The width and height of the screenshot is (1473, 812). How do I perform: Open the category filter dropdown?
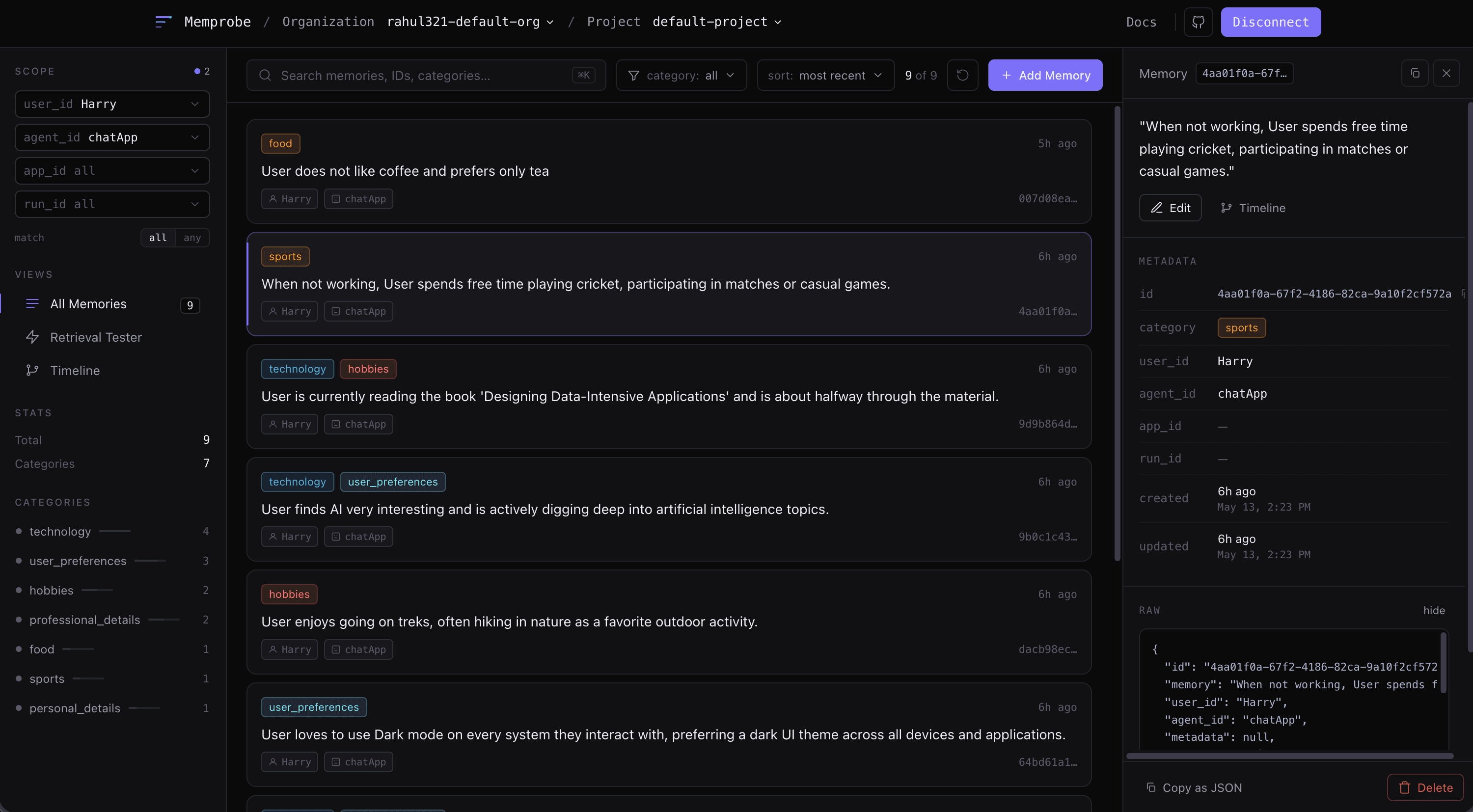point(681,75)
